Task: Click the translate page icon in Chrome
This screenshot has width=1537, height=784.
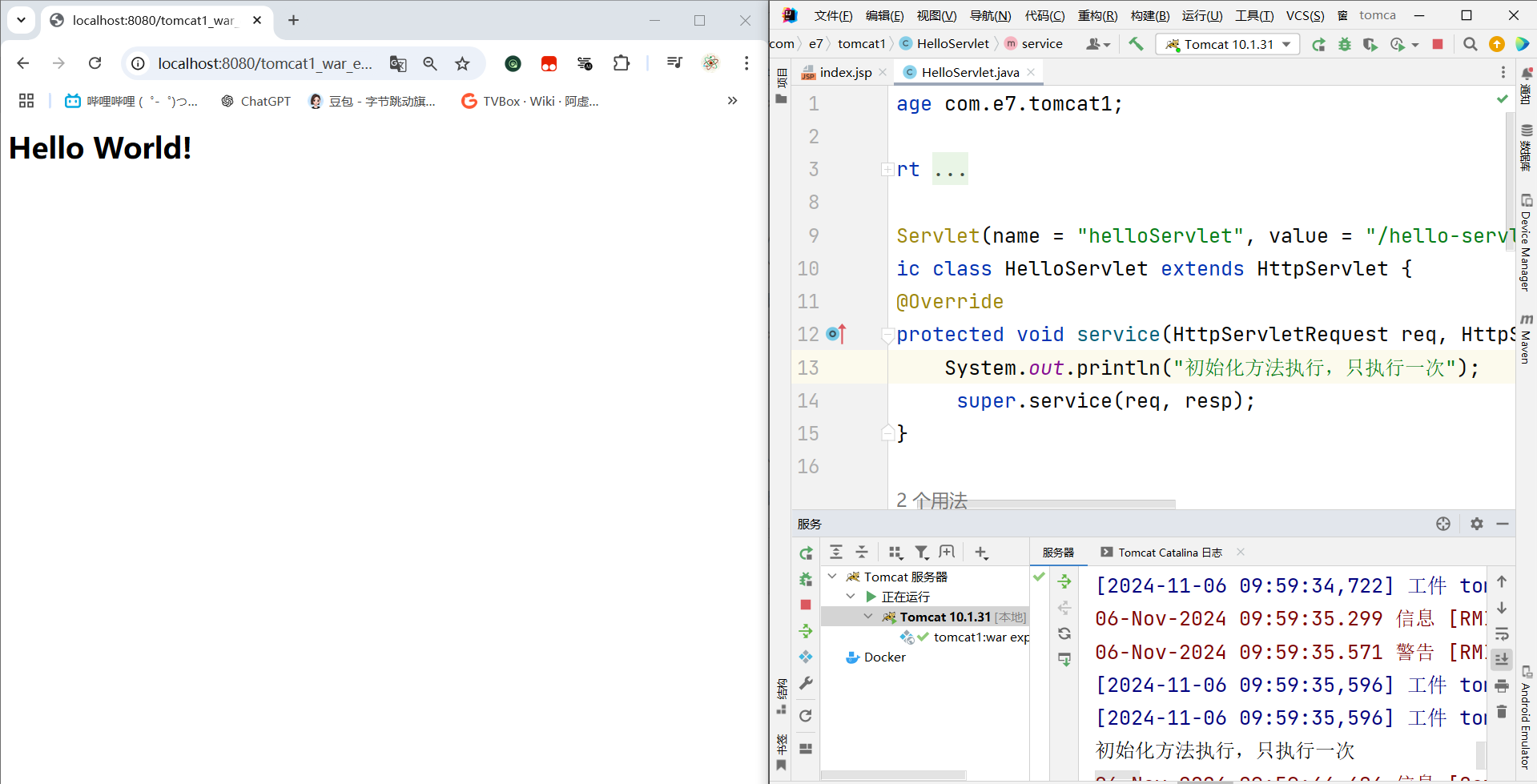Action: [398, 63]
